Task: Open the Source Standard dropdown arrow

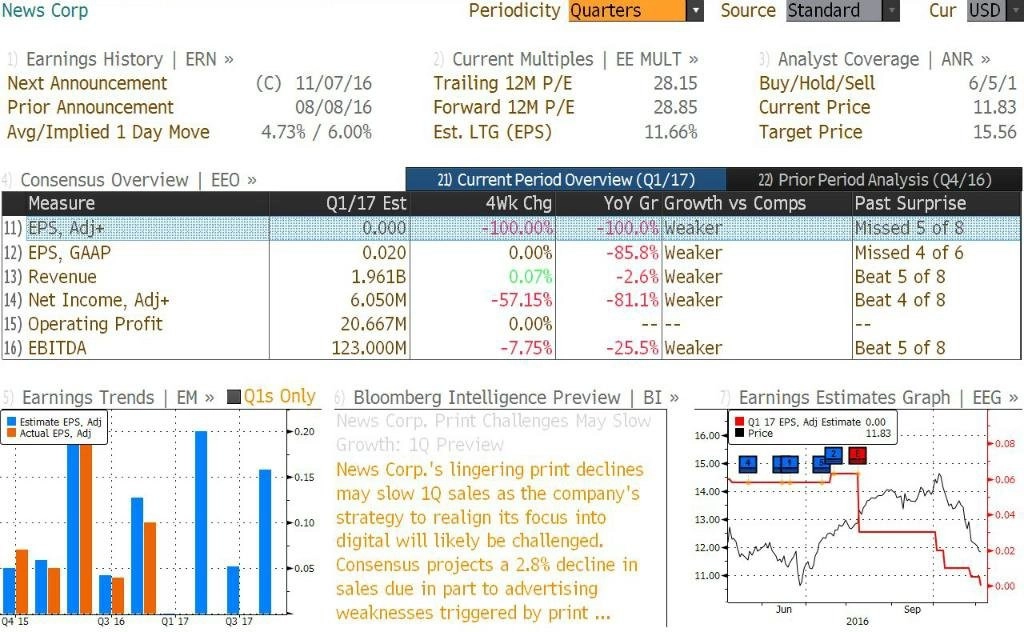Action: point(891,10)
